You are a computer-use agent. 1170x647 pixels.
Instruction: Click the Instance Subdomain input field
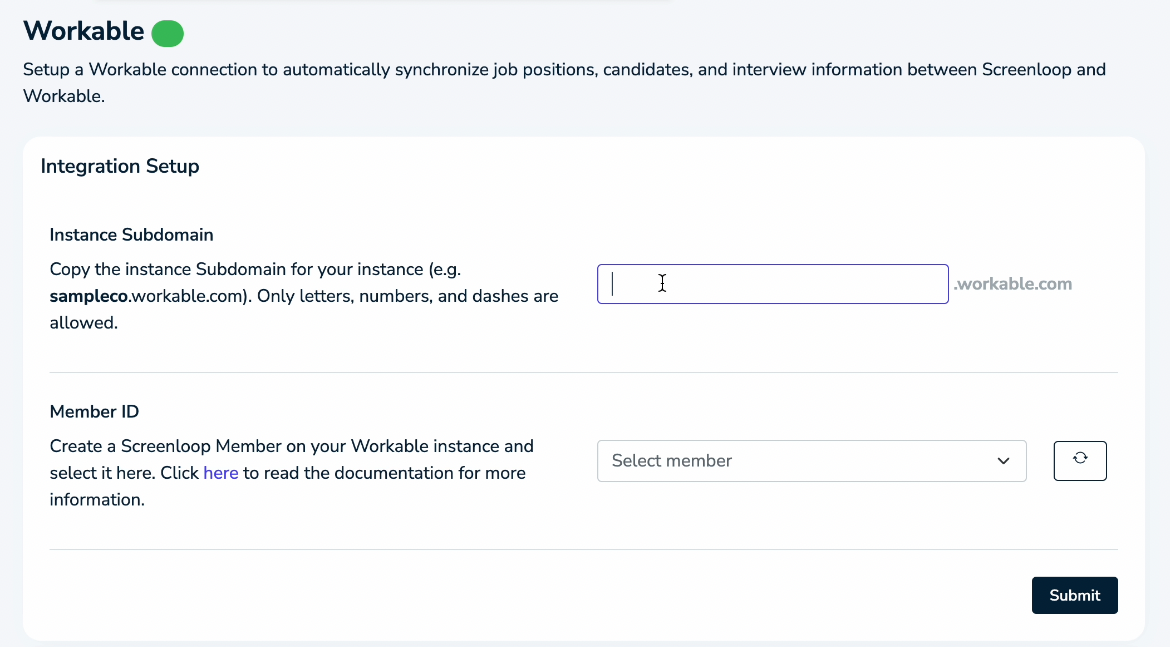pyautogui.click(x=772, y=284)
